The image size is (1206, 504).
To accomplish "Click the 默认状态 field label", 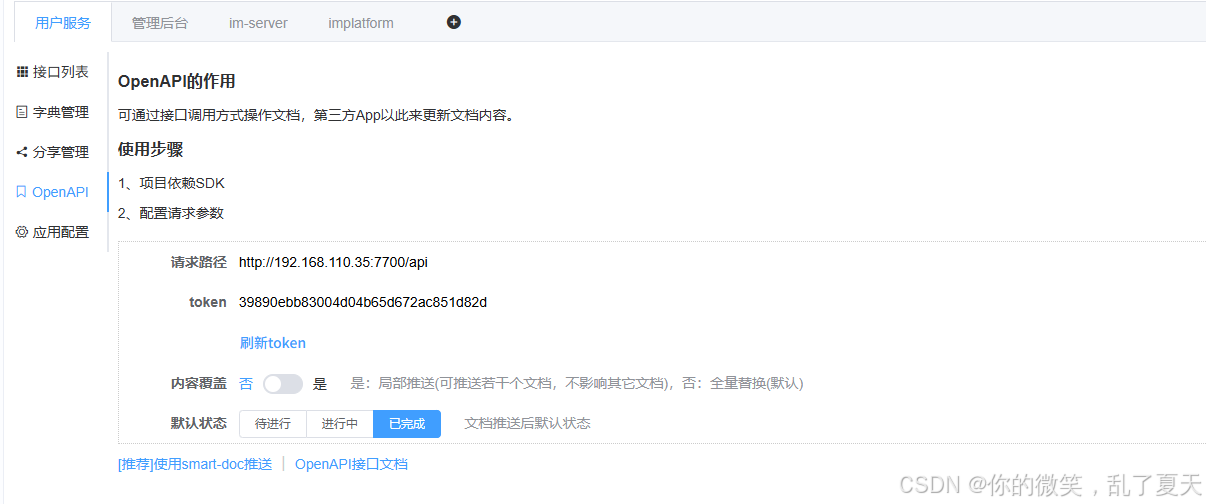I will pyautogui.click(x=199, y=423).
